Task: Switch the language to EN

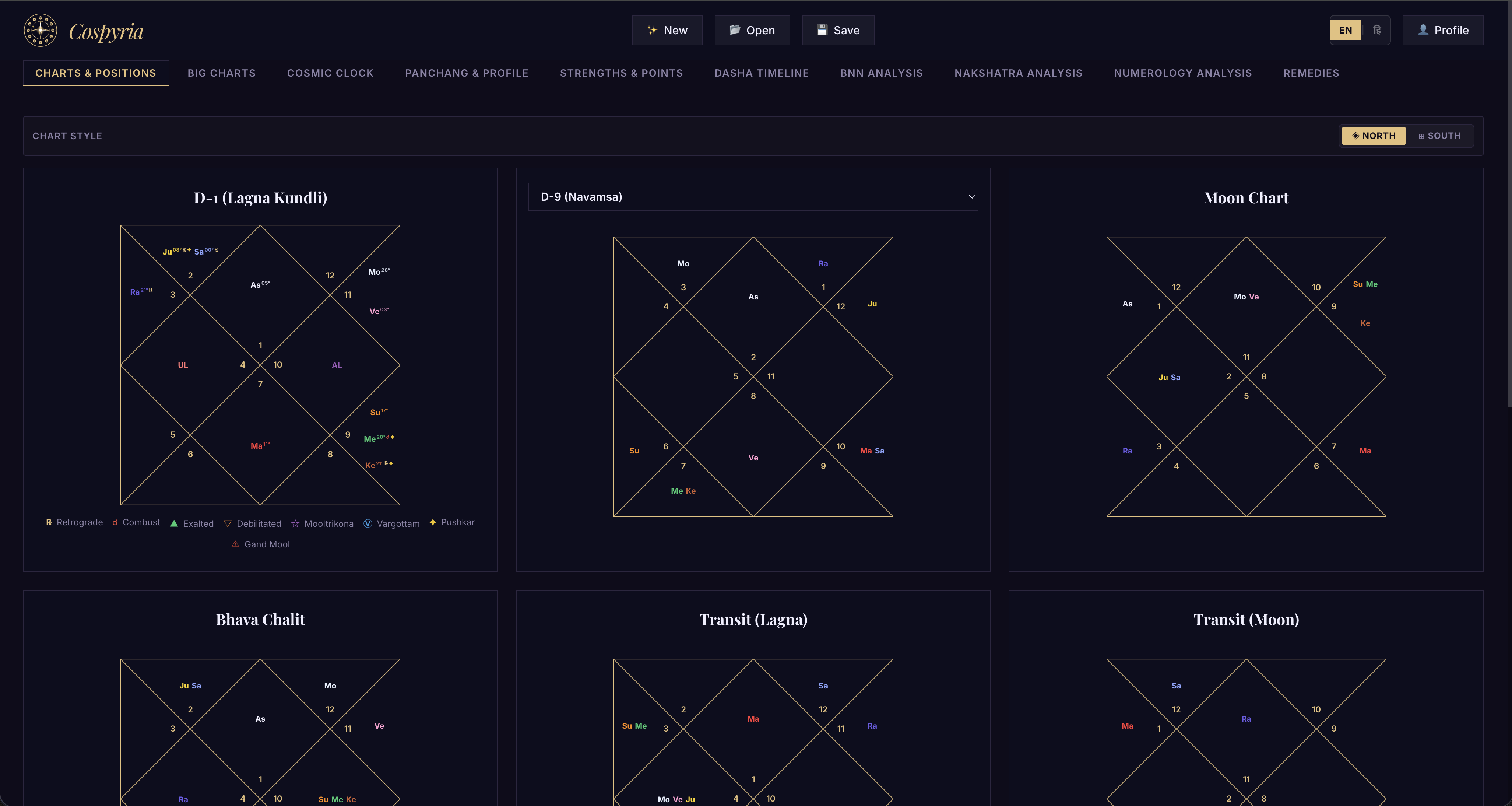Action: point(1345,31)
